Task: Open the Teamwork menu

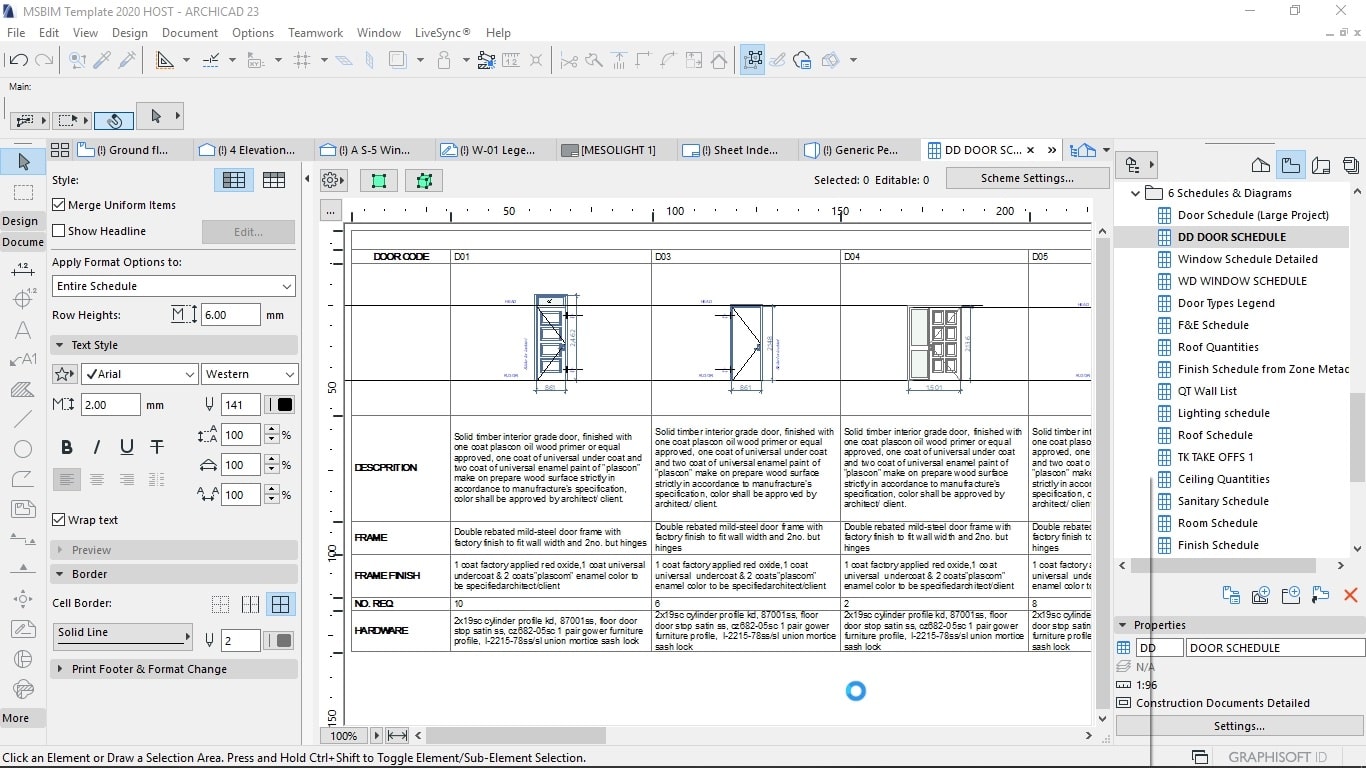Action: (x=315, y=32)
